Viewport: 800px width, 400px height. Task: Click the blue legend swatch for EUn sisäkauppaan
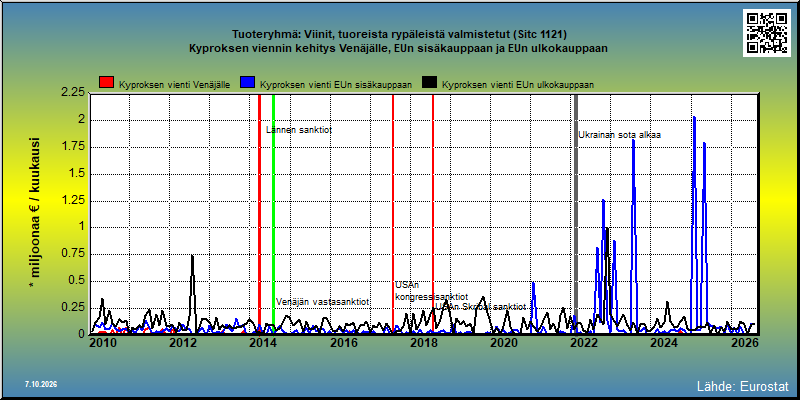(248, 82)
